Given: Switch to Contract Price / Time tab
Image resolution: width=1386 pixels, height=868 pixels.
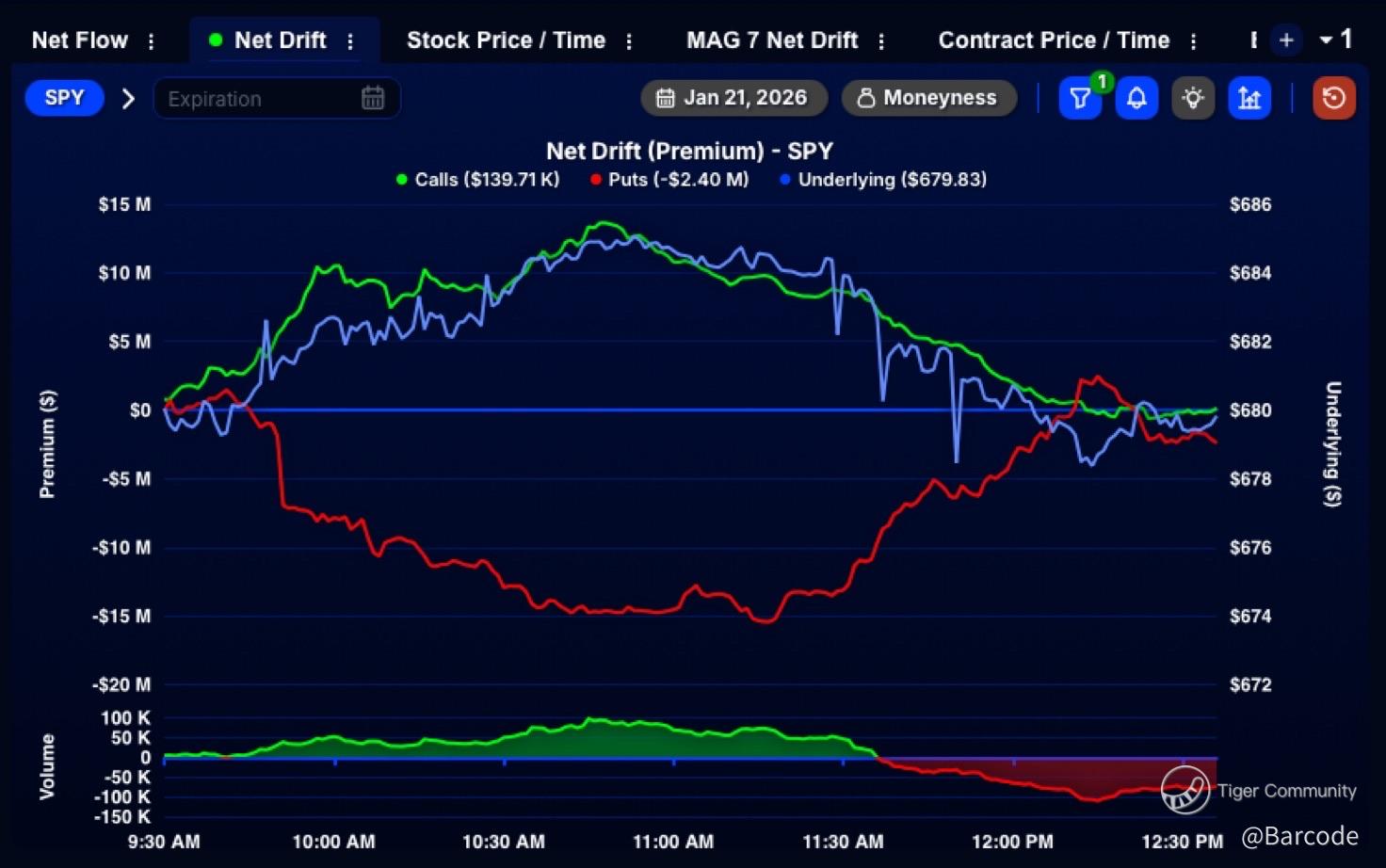Looking at the screenshot, I should [x=1054, y=40].
